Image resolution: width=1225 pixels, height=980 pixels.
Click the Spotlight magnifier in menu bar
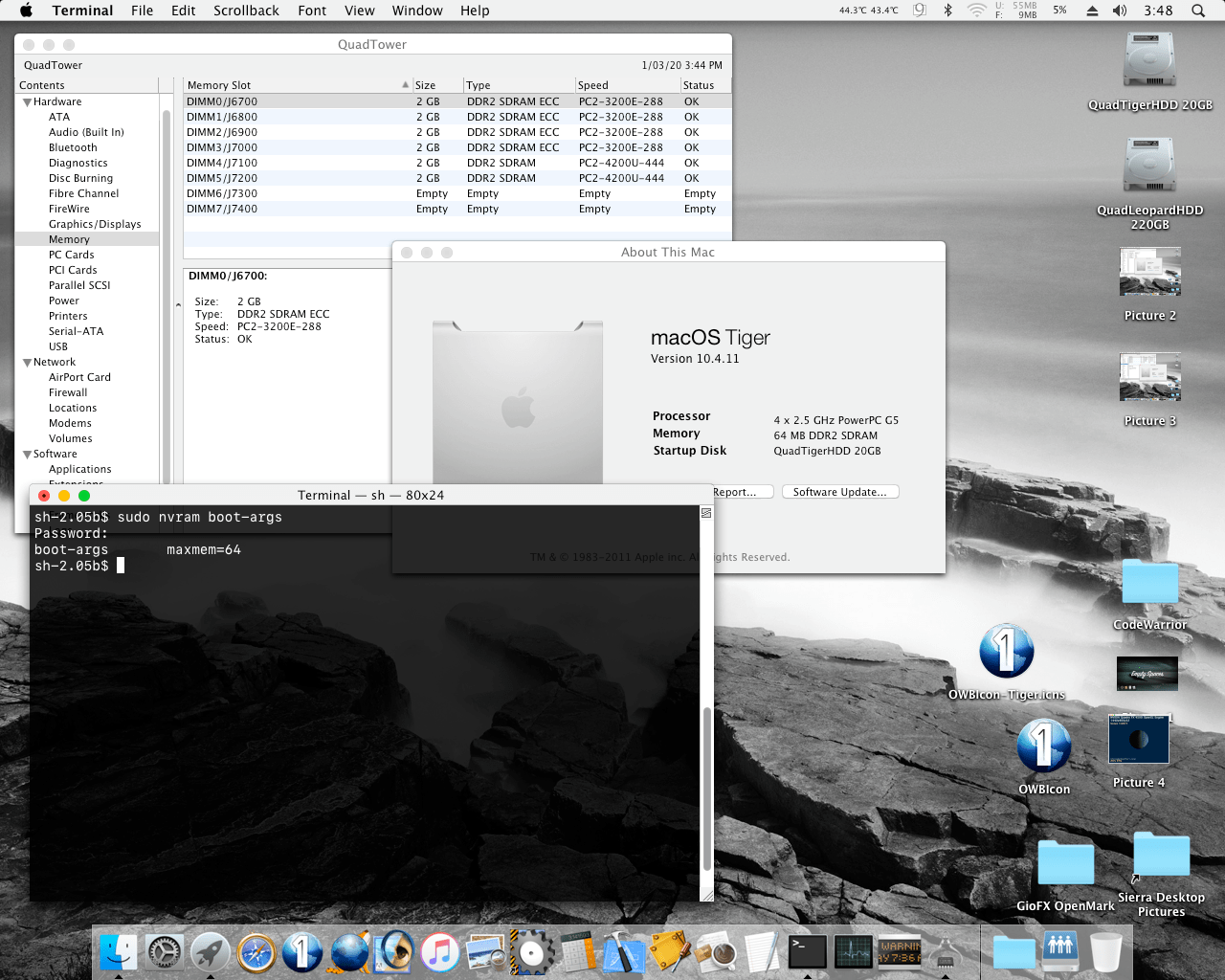(x=1198, y=11)
